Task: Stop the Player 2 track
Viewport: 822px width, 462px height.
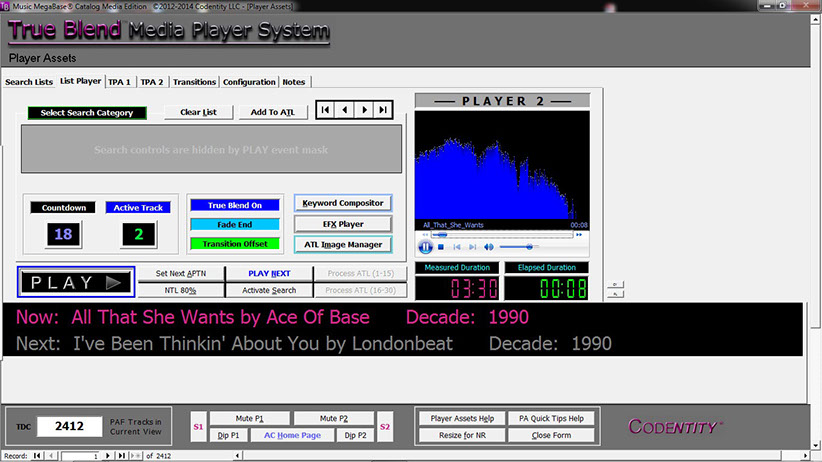Action: (441, 246)
